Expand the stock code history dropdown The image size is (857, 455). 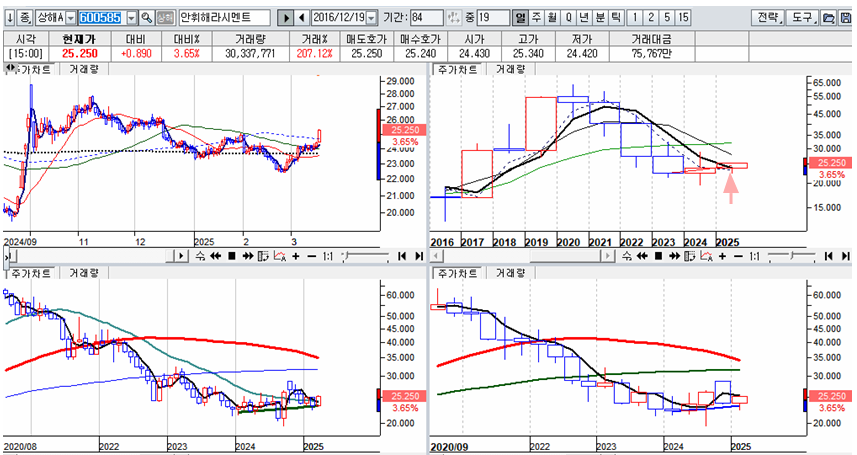[x=131, y=18]
